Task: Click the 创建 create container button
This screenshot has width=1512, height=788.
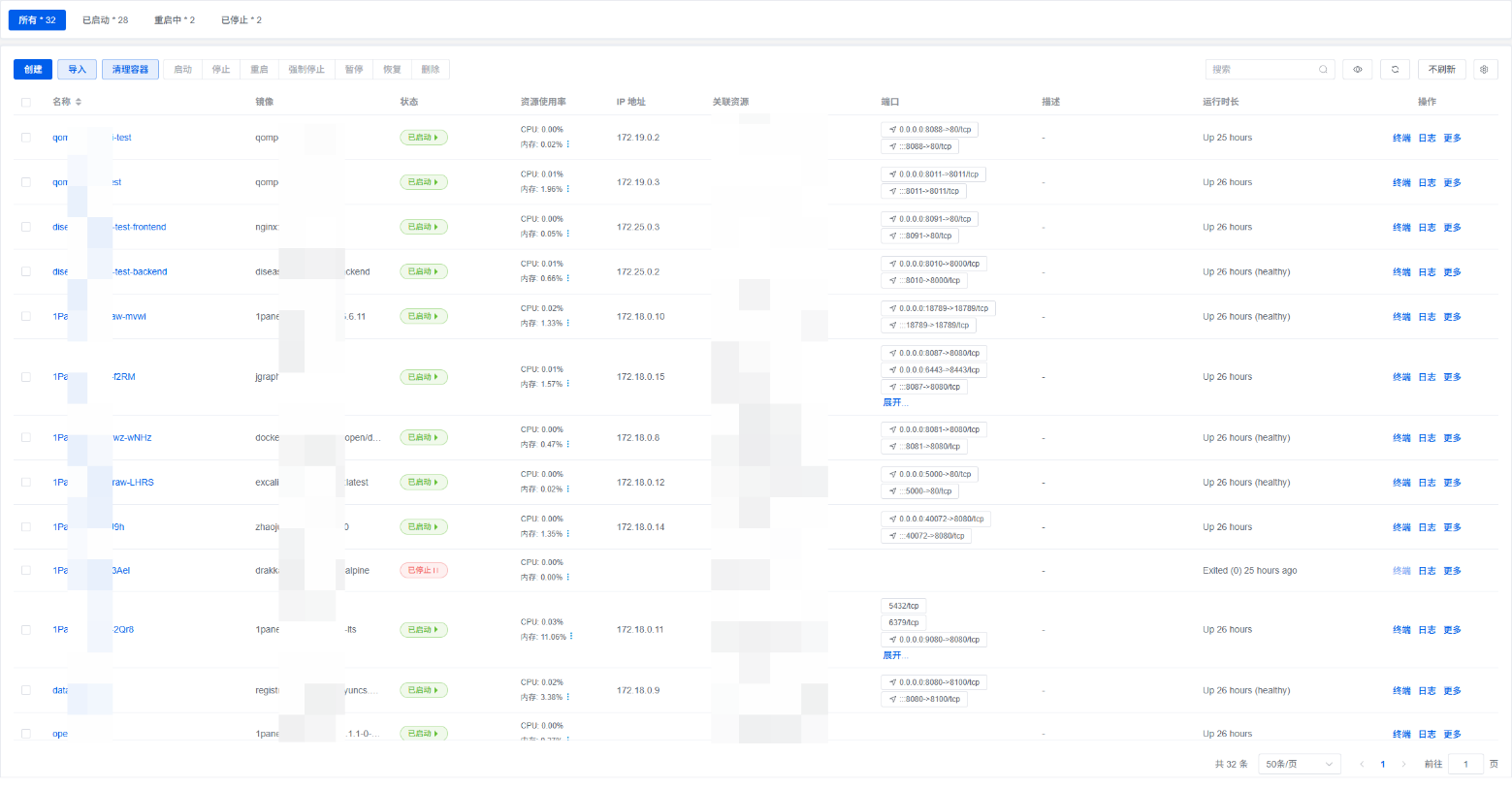Action: pyautogui.click(x=33, y=70)
